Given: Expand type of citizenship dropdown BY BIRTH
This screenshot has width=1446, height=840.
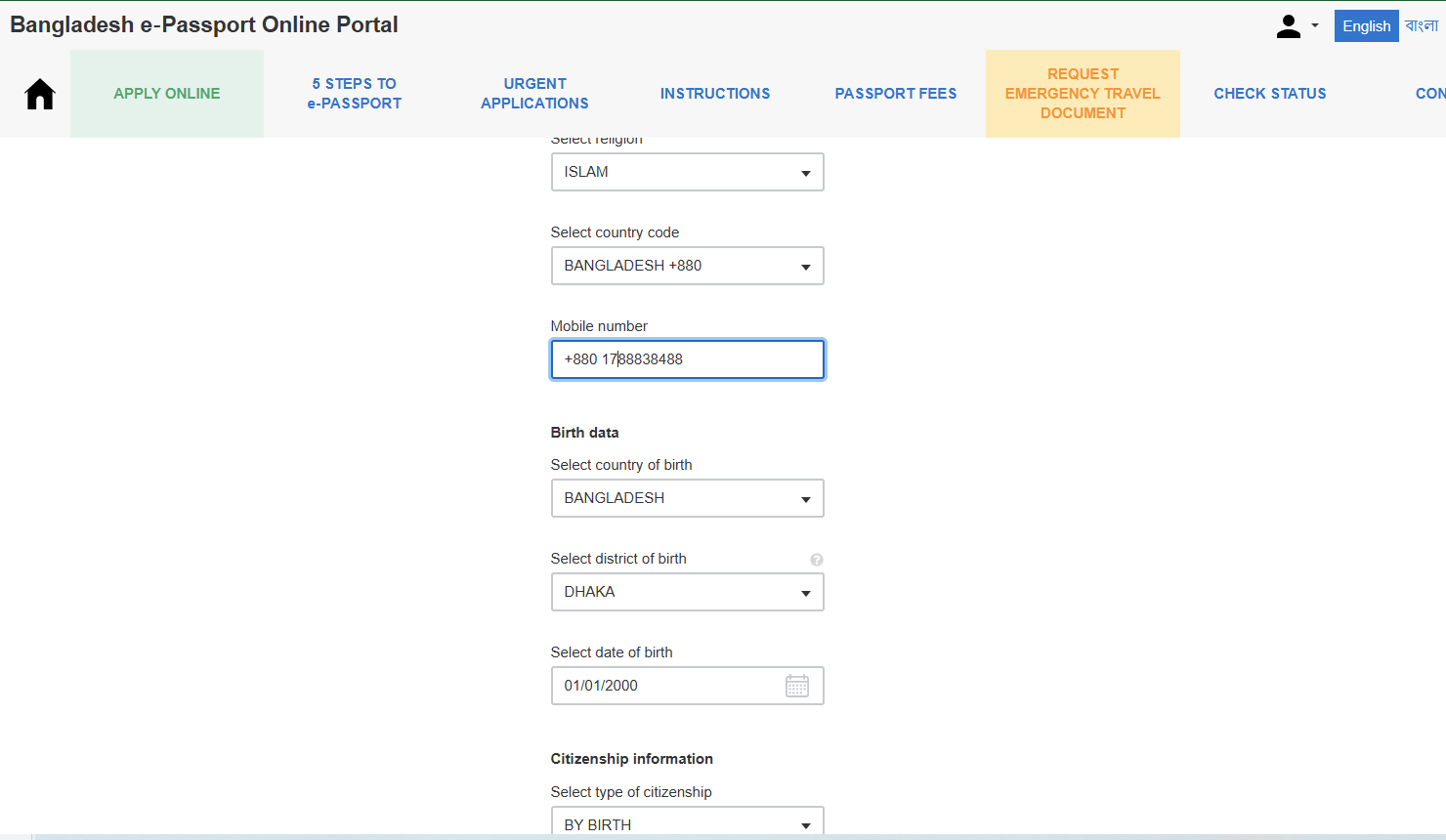Looking at the screenshot, I should click(x=688, y=822).
